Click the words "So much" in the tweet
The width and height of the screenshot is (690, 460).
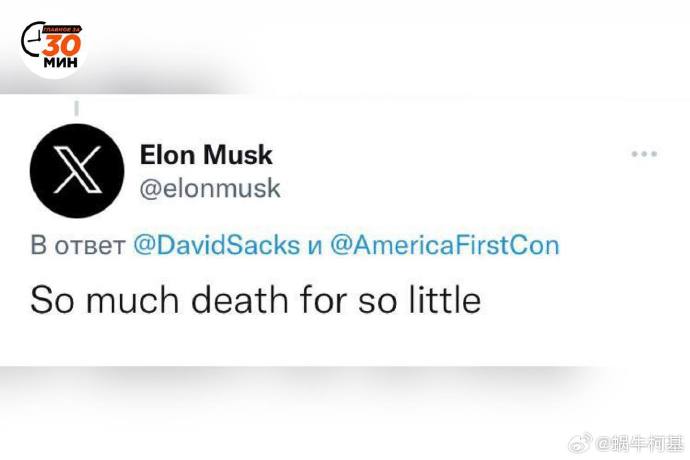pyautogui.click(x=92, y=299)
